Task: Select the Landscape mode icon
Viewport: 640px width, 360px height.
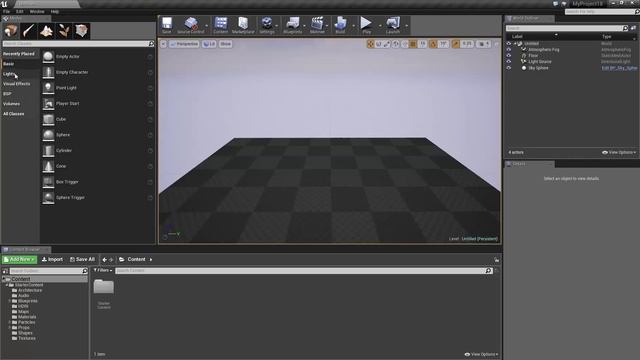Action: [46, 31]
